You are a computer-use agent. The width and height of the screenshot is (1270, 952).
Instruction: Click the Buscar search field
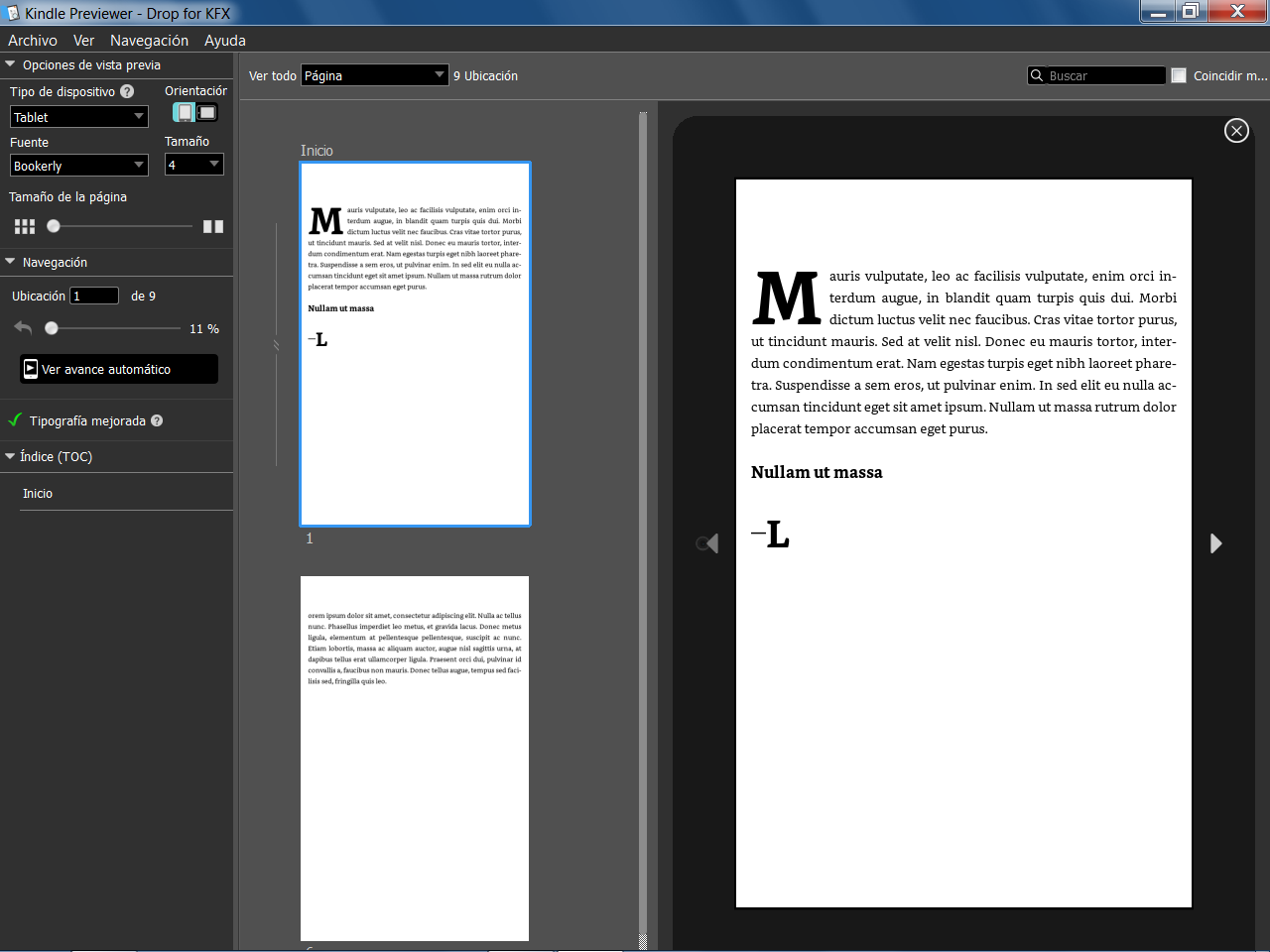point(1104,75)
